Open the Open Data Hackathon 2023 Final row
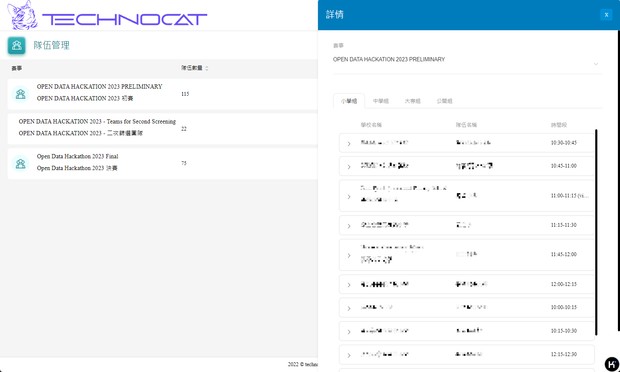This screenshot has height=372, width=620. [163, 163]
